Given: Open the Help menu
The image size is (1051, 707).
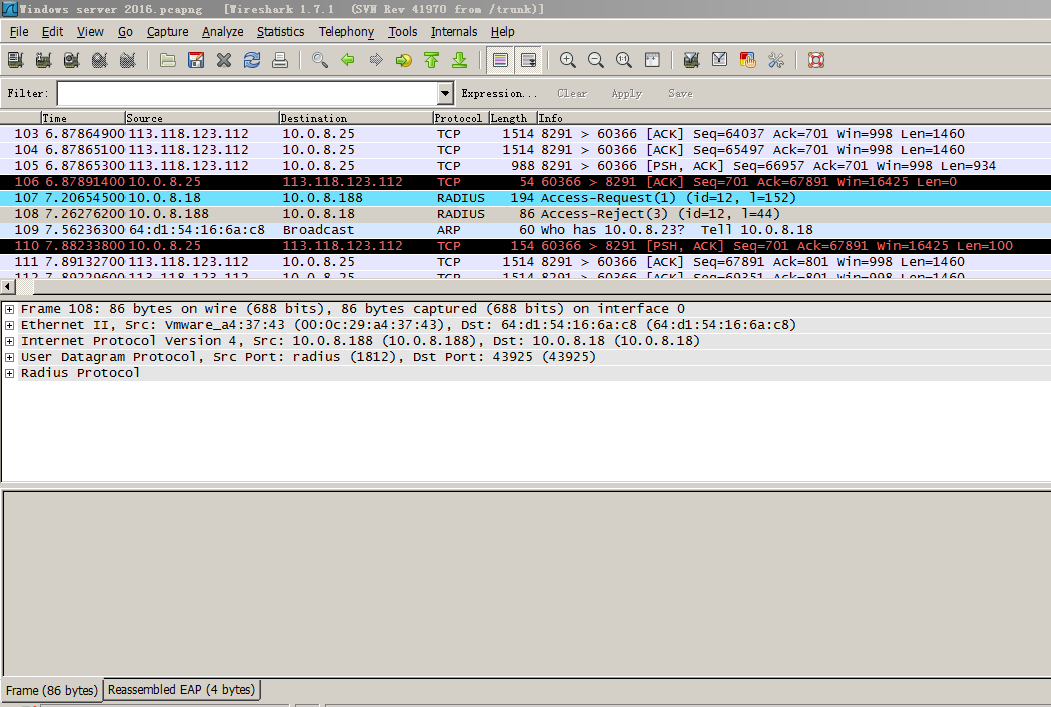Looking at the screenshot, I should click(502, 31).
